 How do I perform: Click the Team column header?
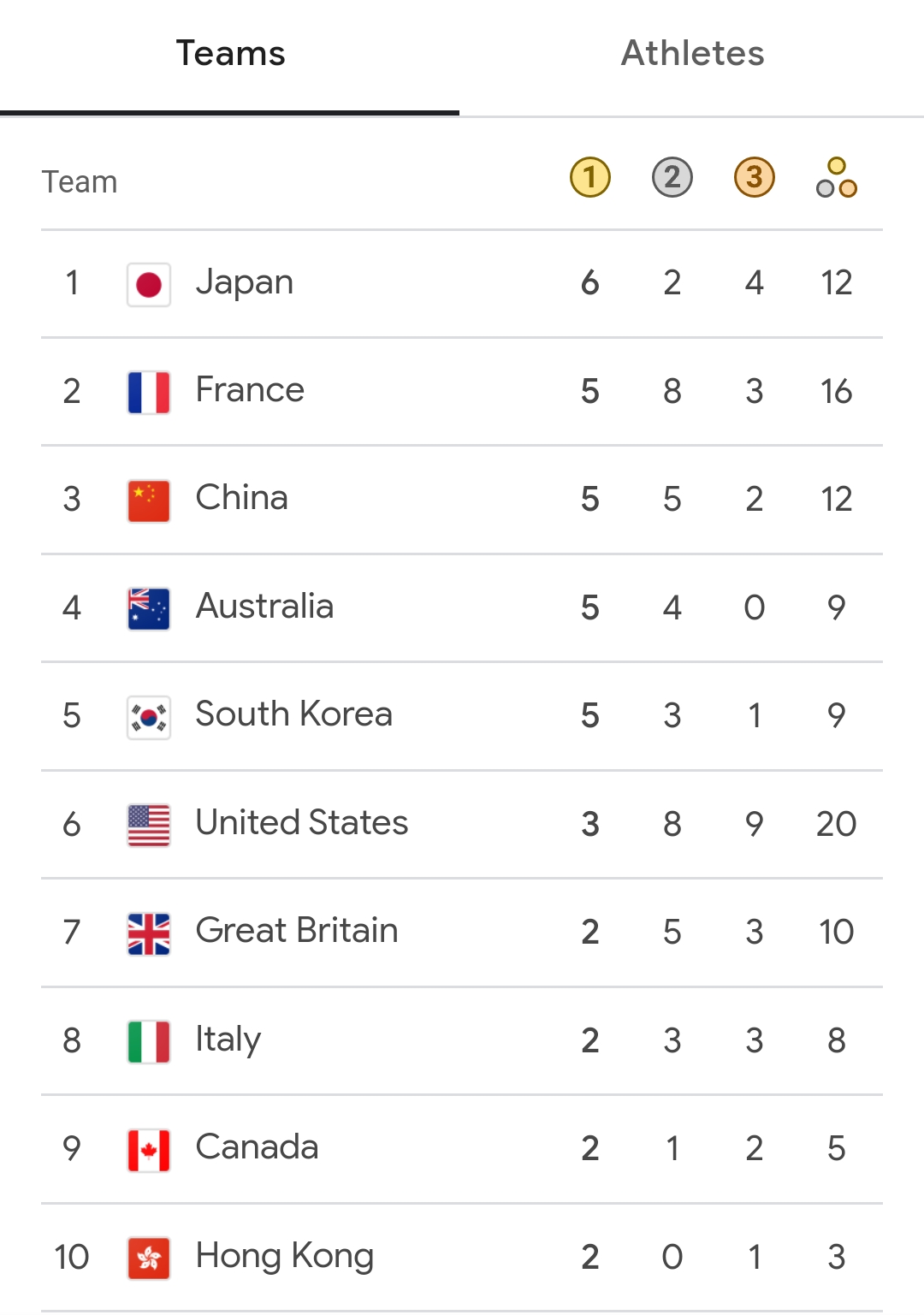tap(80, 182)
